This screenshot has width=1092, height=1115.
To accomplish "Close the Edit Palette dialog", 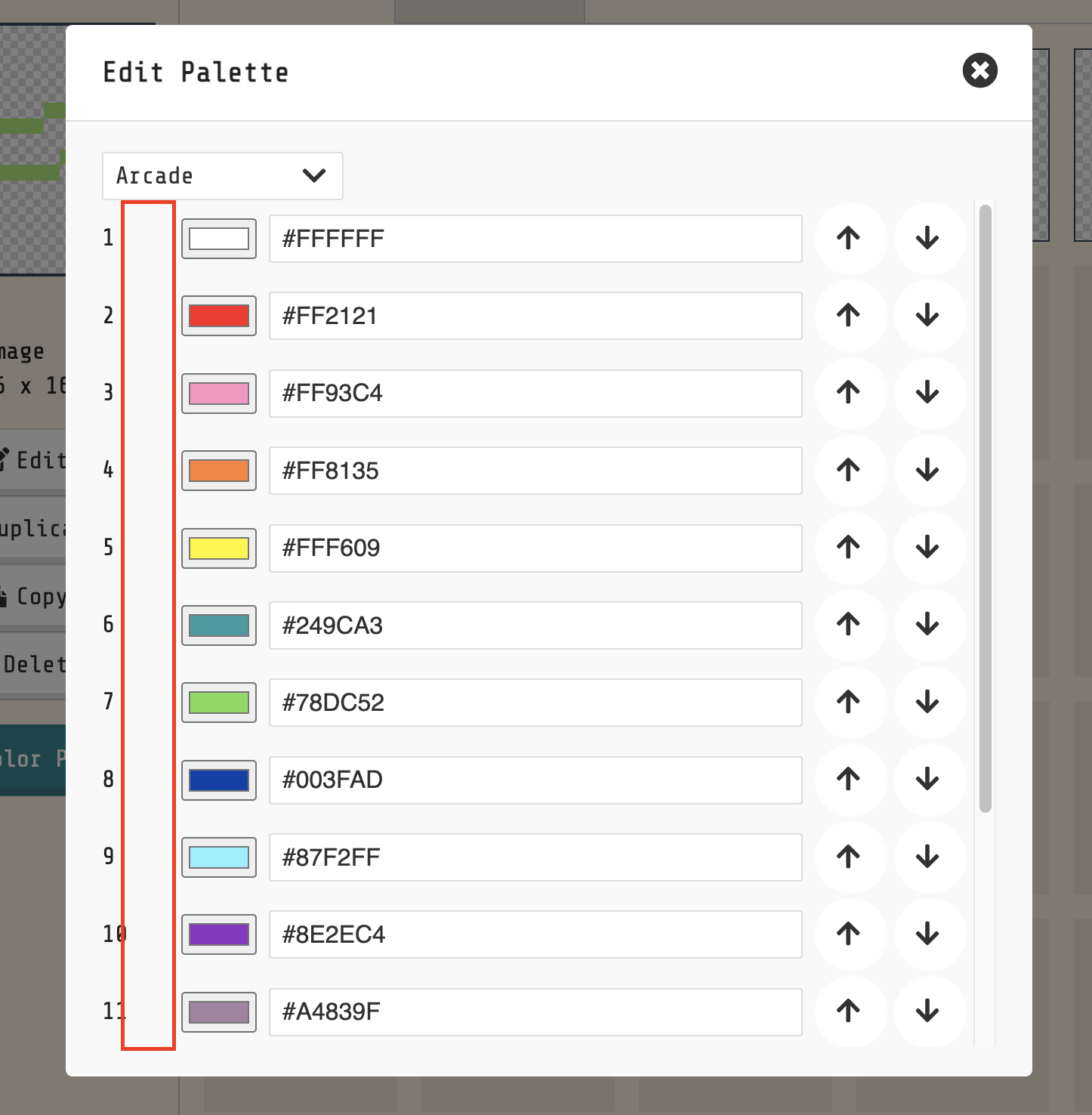I will tap(979, 72).
